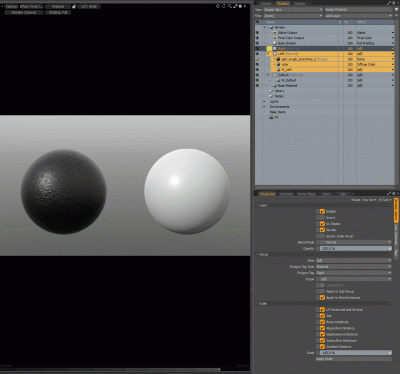Uncheck the Enable checkbox
400x374 pixels.
click(x=322, y=211)
